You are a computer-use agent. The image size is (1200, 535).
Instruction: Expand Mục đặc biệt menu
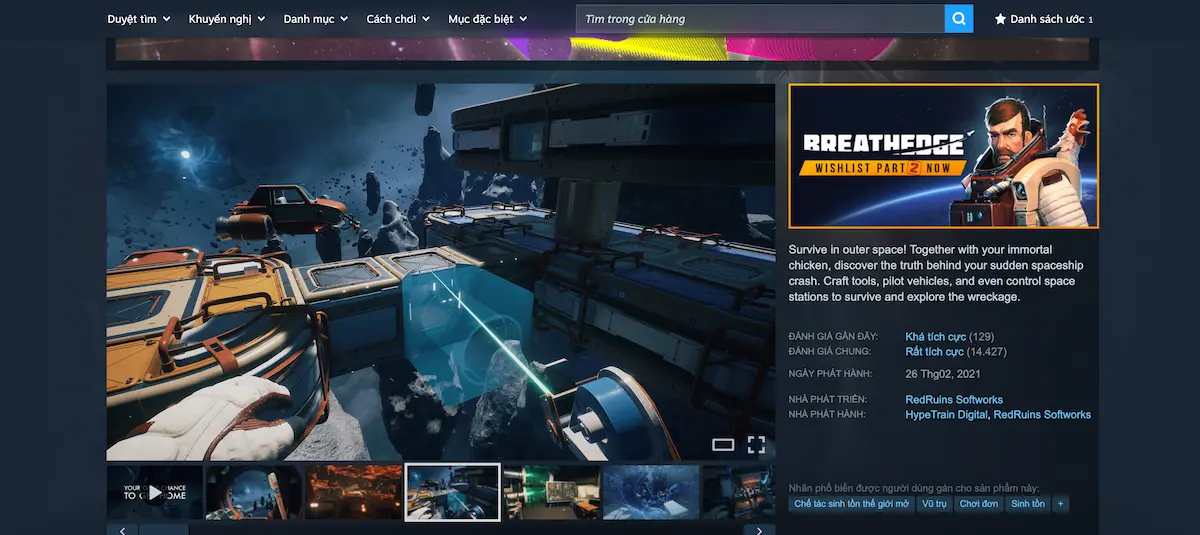(488, 19)
